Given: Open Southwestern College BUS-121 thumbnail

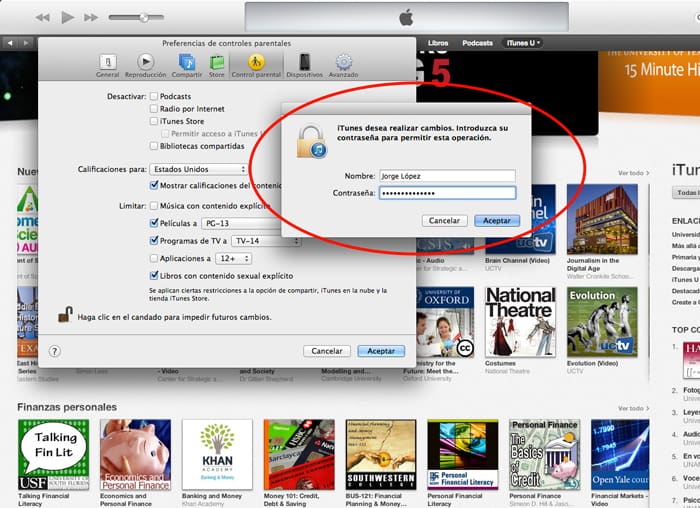Looking at the screenshot, I should point(381,454).
